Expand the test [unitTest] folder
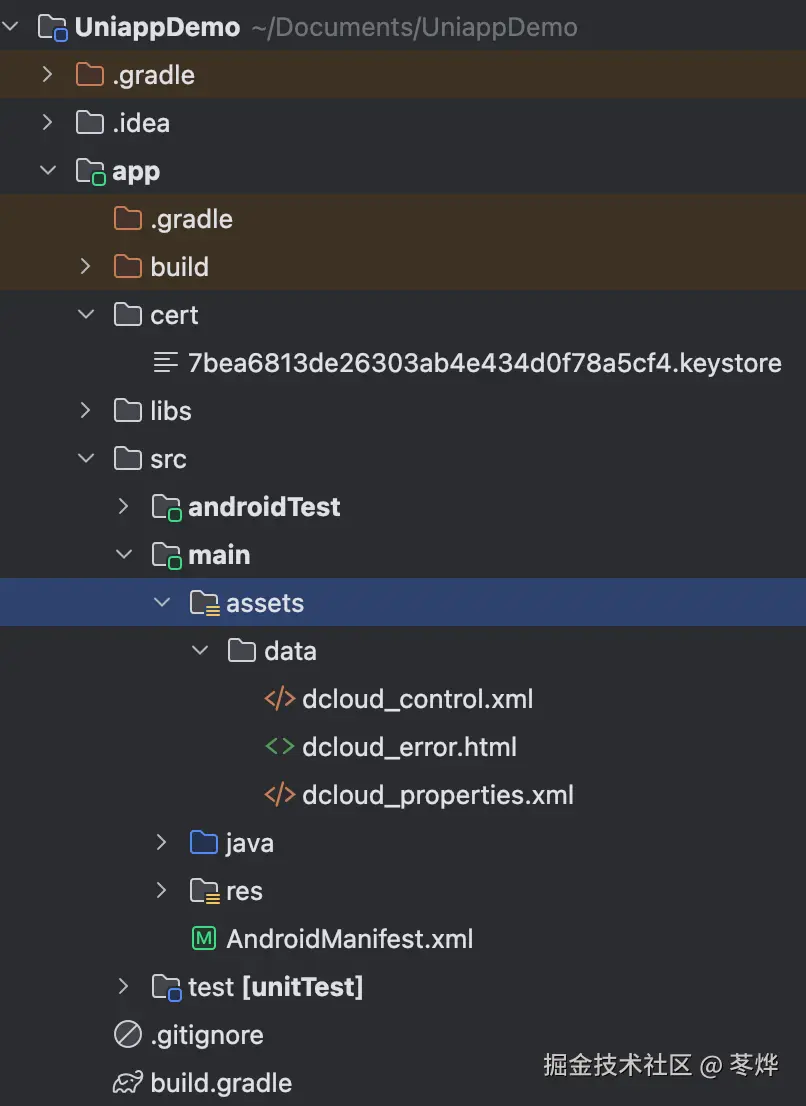The width and height of the screenshot is (806, 1106). 124,987
